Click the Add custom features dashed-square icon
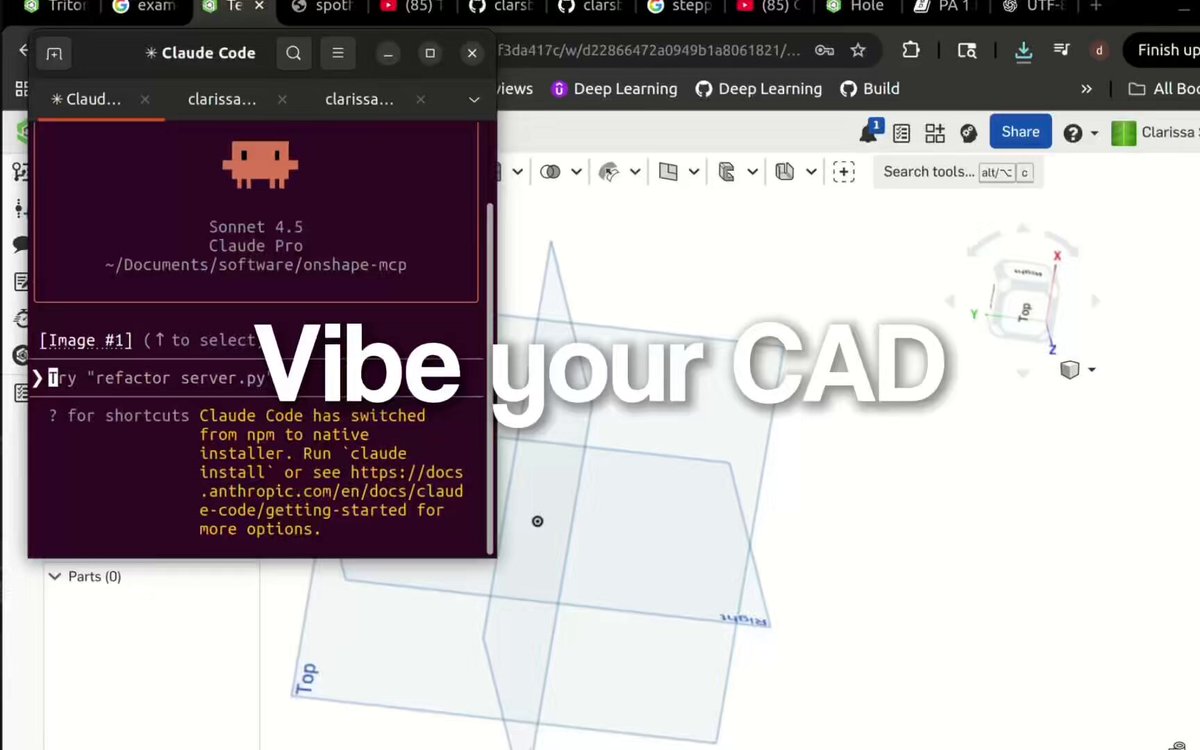 coord(844,172)
